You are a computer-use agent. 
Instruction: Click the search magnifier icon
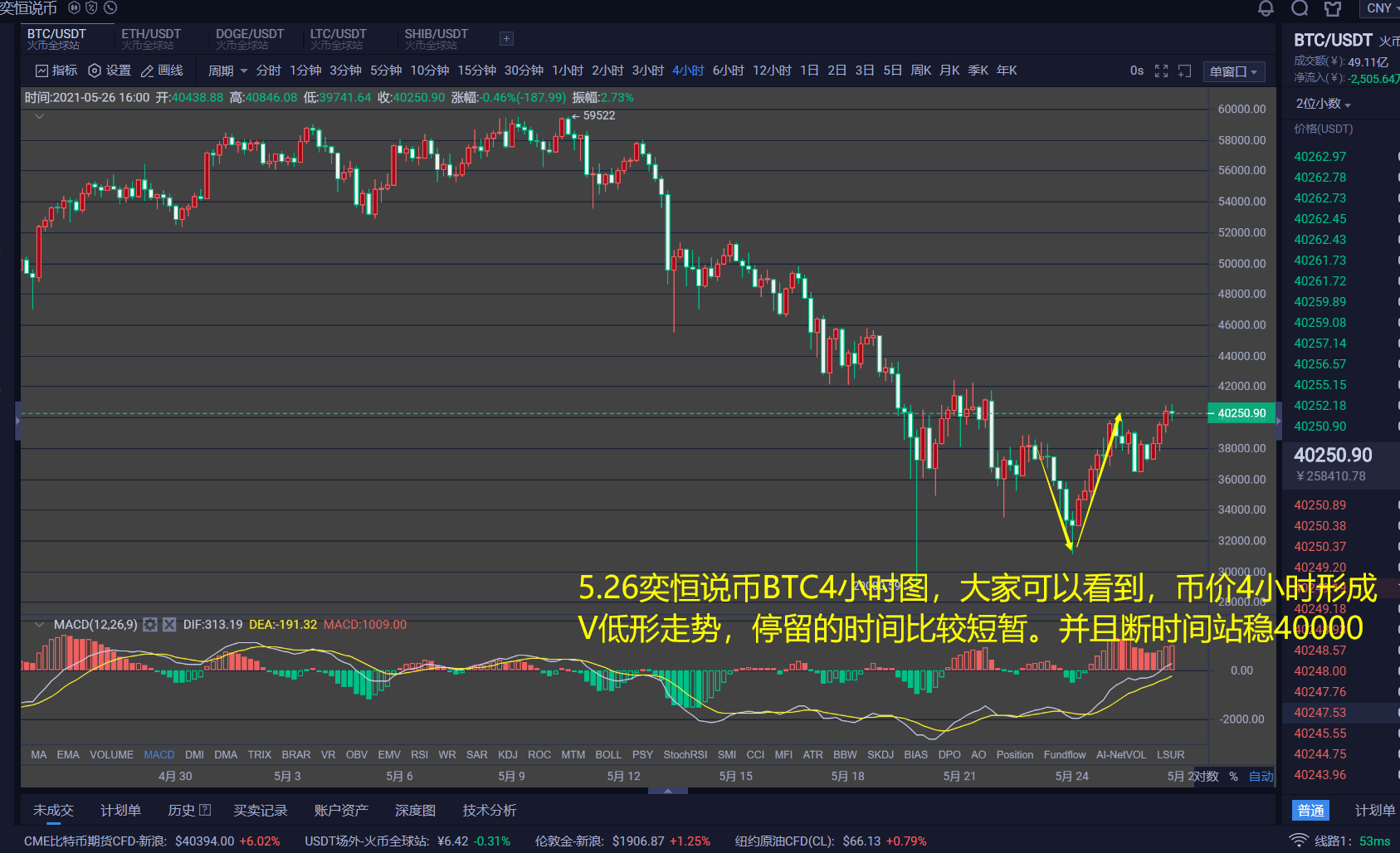1300,7
